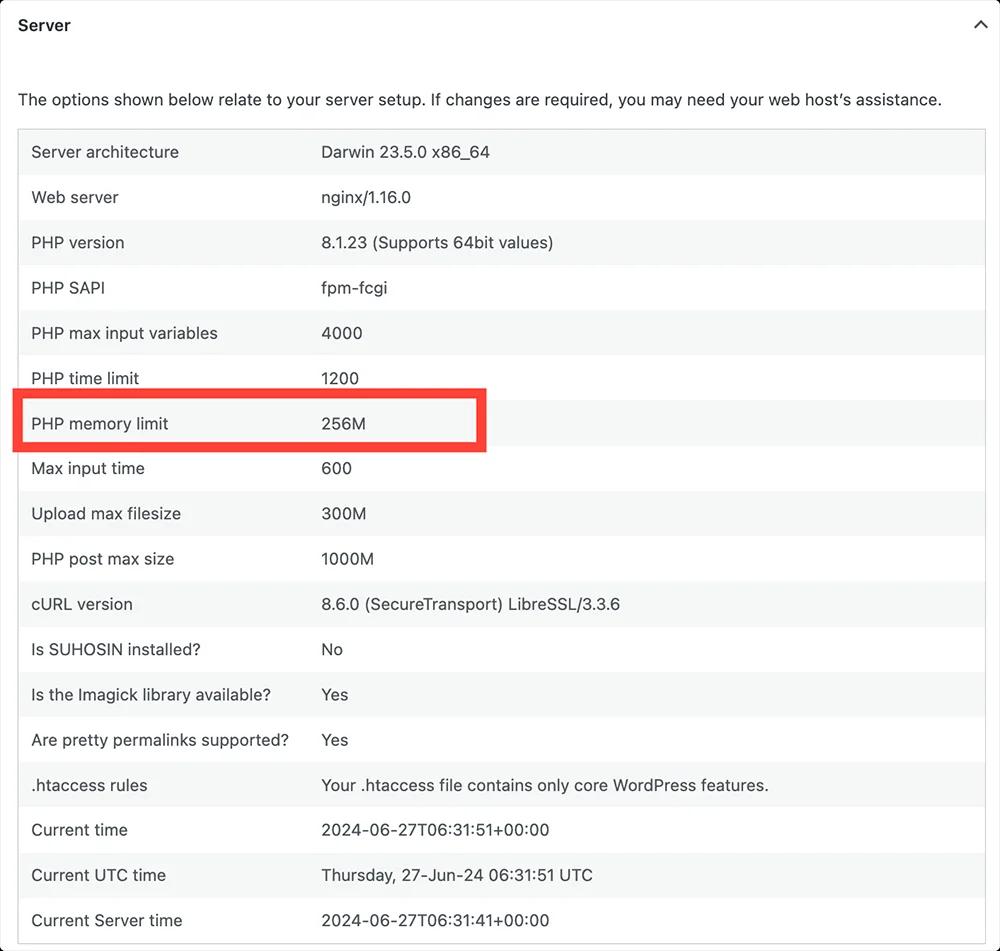Image resolution: width=1000 pixels, height=951 pixels.
Task: Select the value '300M'
Action: click(344, 514)
